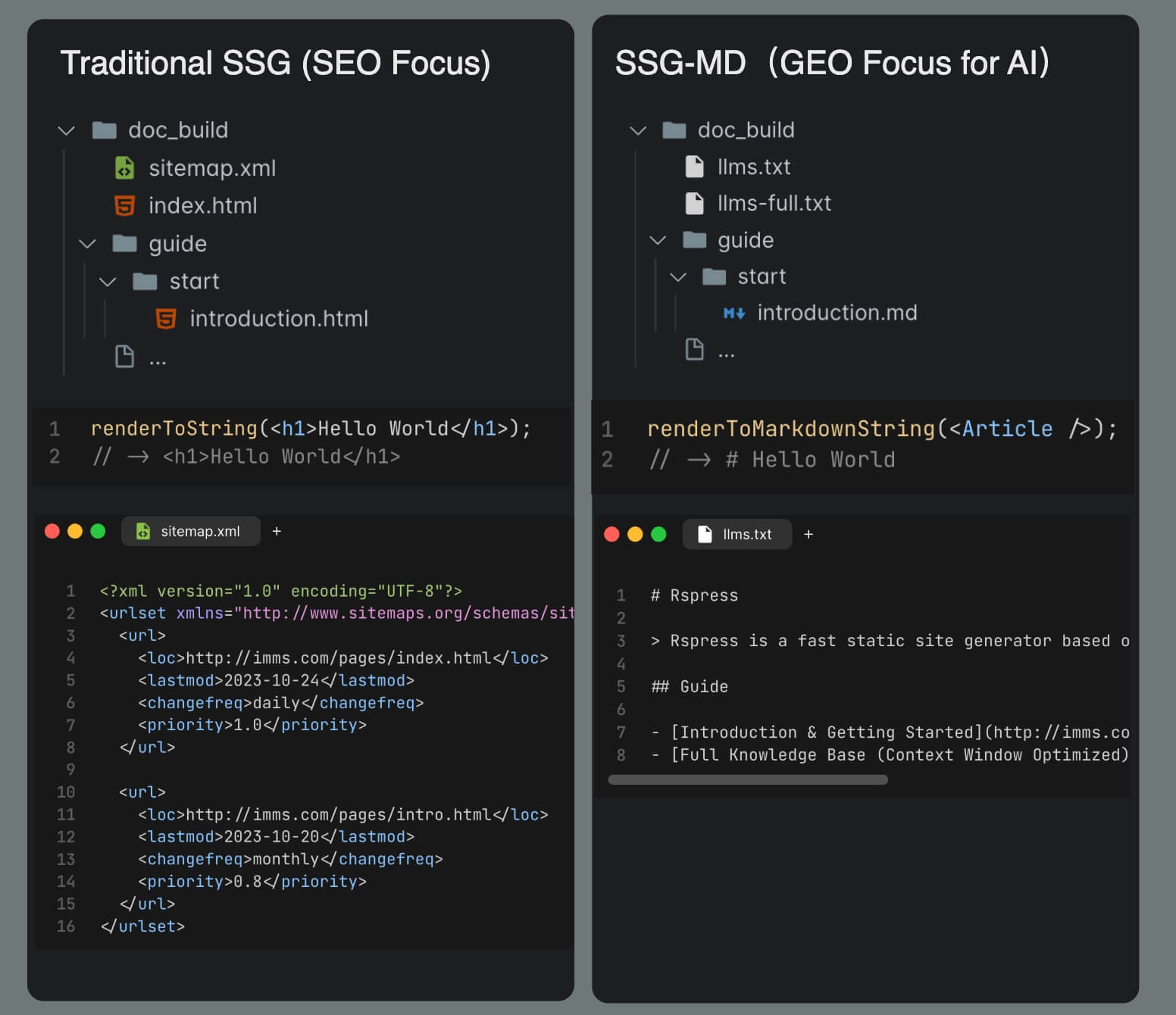Switch to the sitemap.xml editor tab
The image size is (1176, 1015).
click(x=190, y=531)
